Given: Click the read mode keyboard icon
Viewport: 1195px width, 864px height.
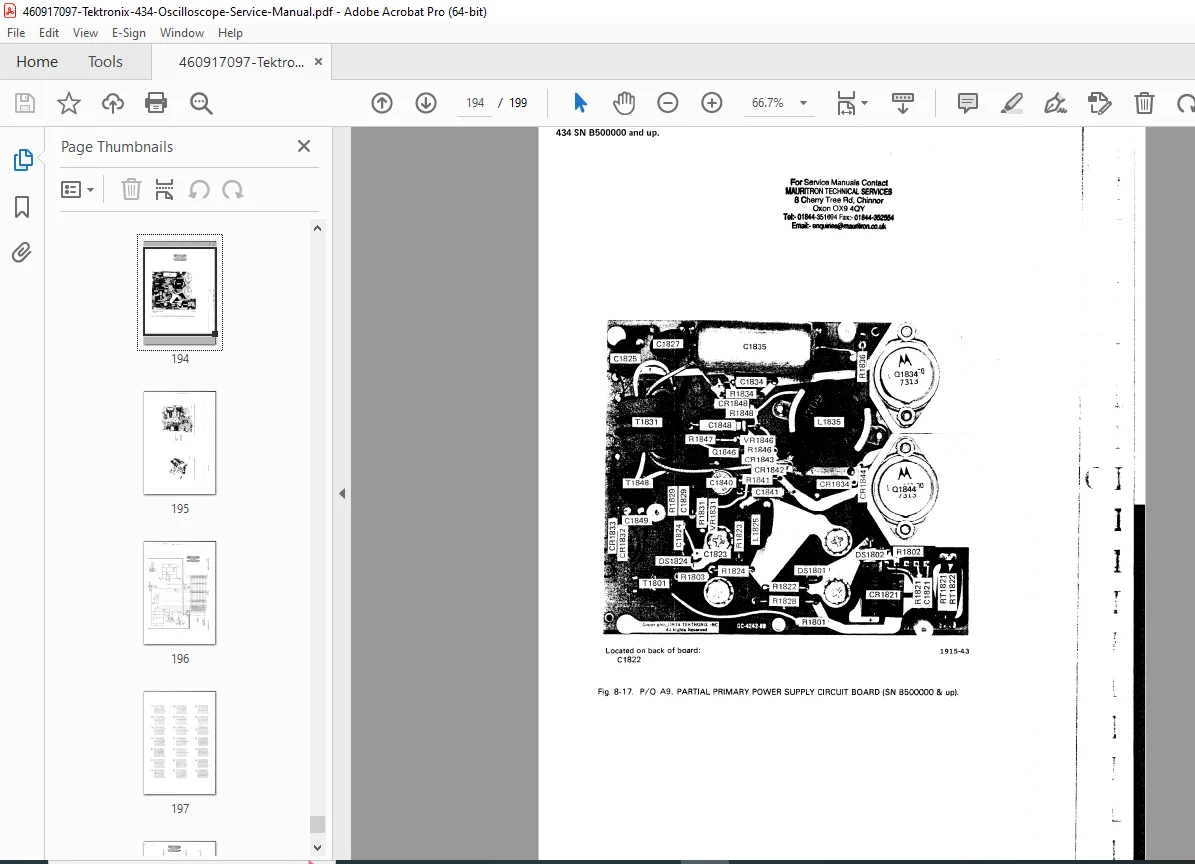Looking at the screenshot, I should (x=902, y=103).
